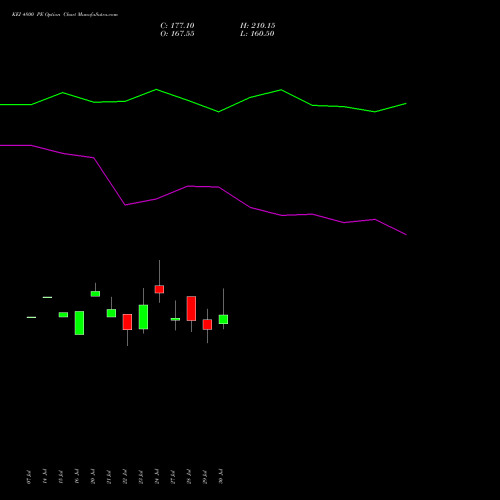Select the 28 Jul date label
The height and width of the screenshot is (500, 500).
pos(189,477)
